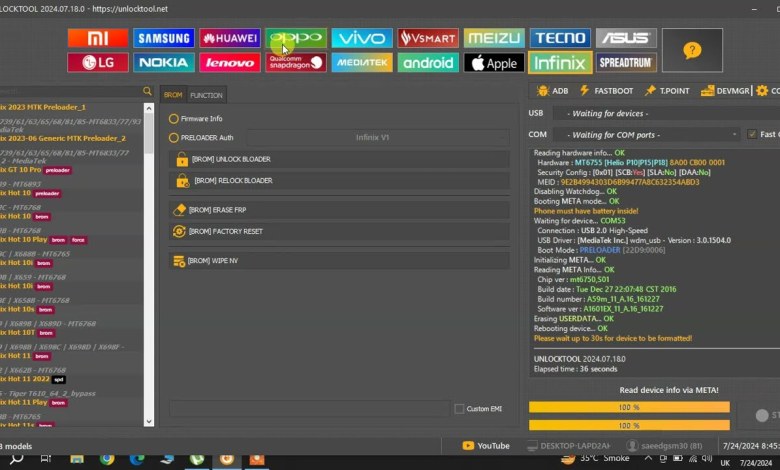Image resolution: width=780 pixels, height=470 pixels.
Task: Pick the Vivo brand tile
Action: (x=362, y=38)
